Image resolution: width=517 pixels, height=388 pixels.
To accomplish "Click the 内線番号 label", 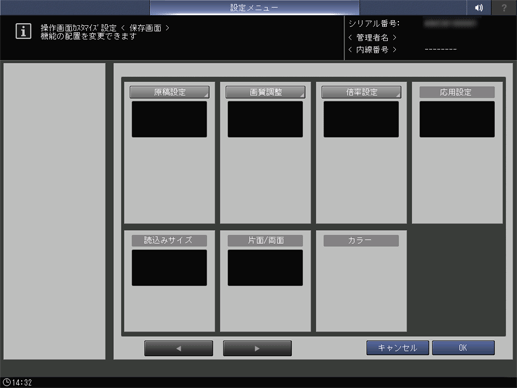I will [x=372, y=50].
